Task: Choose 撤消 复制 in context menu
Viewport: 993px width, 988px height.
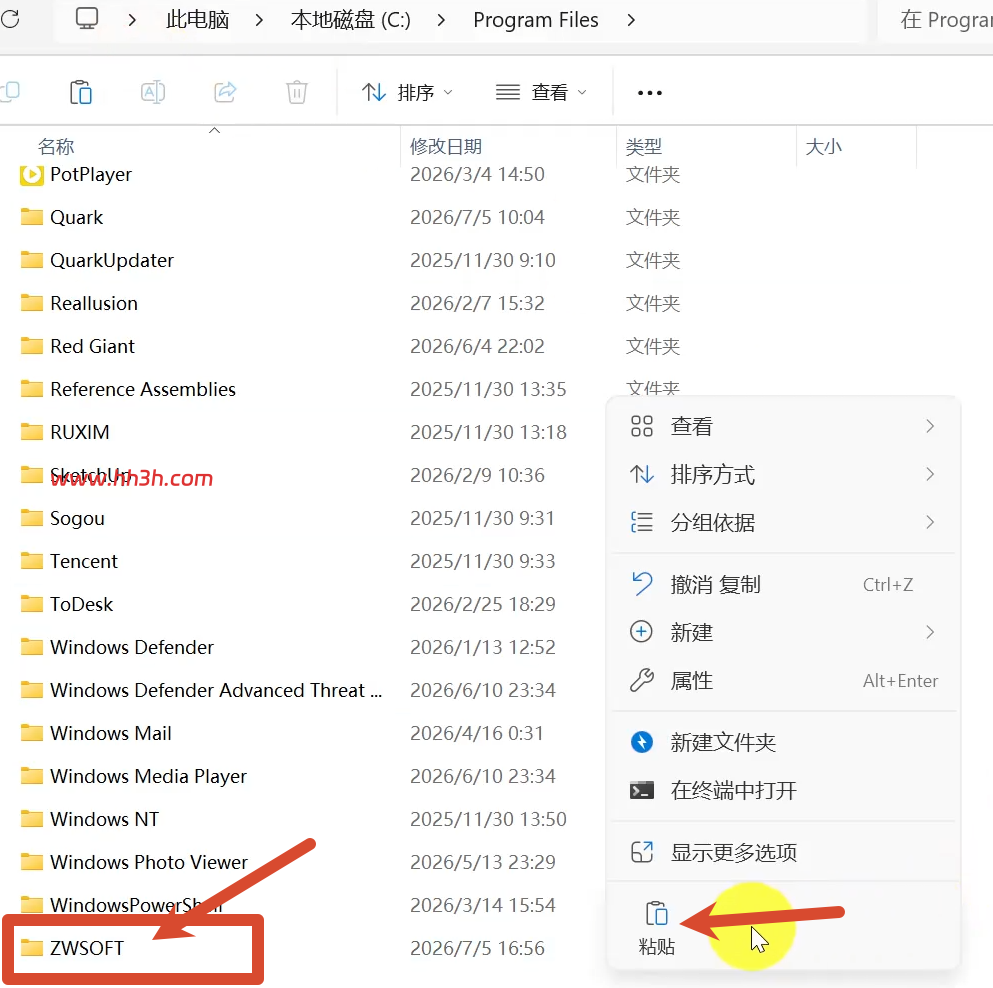Action: pos(783,585)
